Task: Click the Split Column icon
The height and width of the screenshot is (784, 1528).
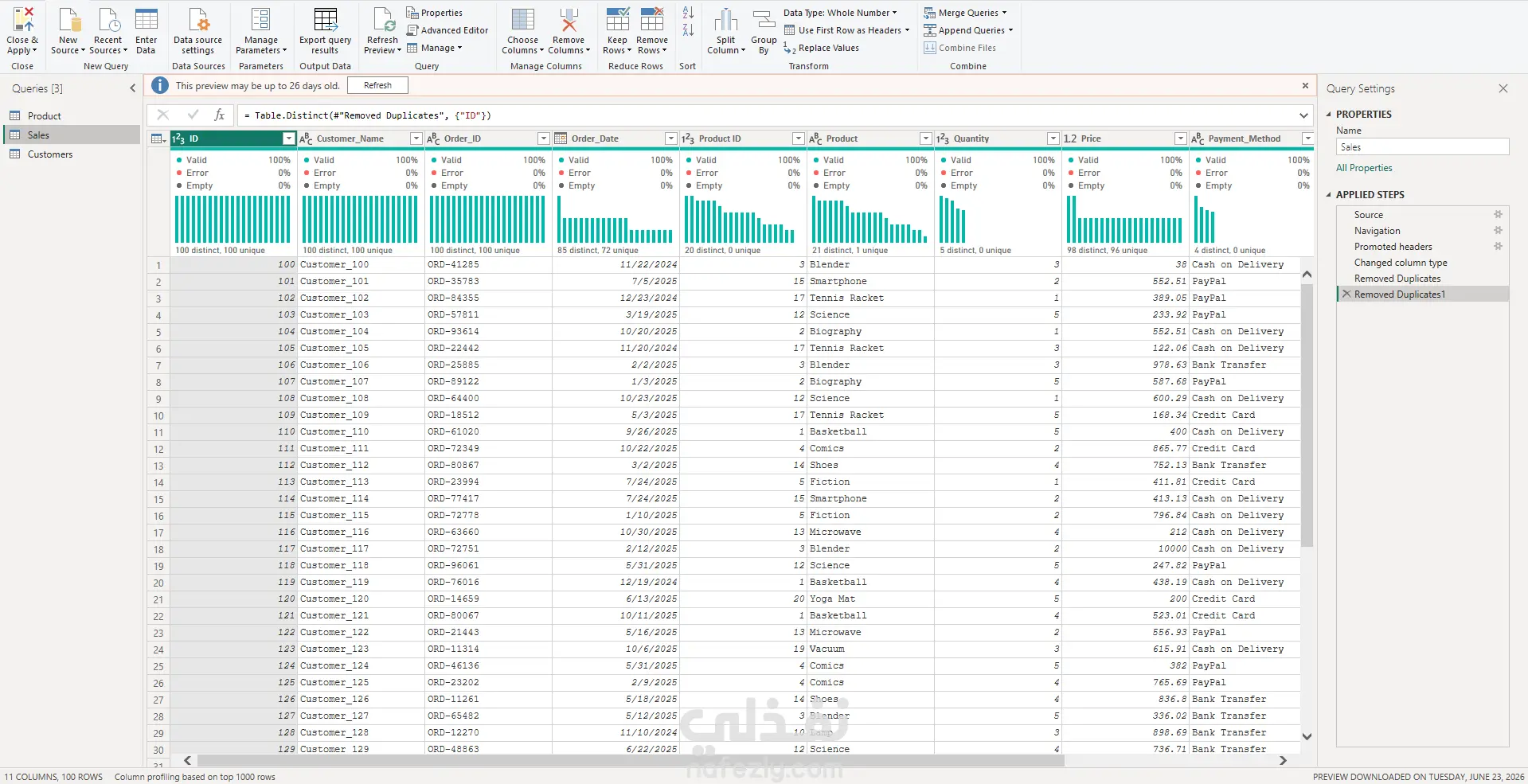Action: pyautogui.click(x=725, y=19)
